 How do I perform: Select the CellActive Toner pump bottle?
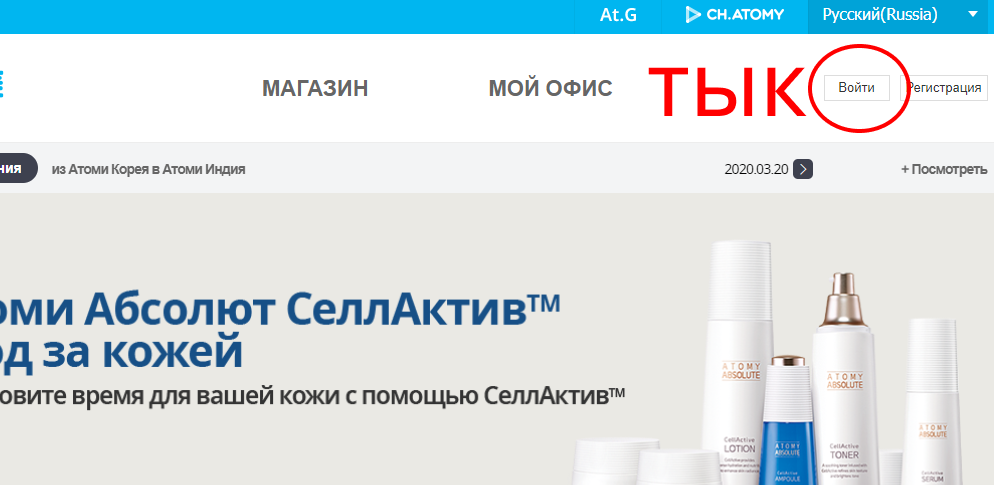(x=844, y=378)
